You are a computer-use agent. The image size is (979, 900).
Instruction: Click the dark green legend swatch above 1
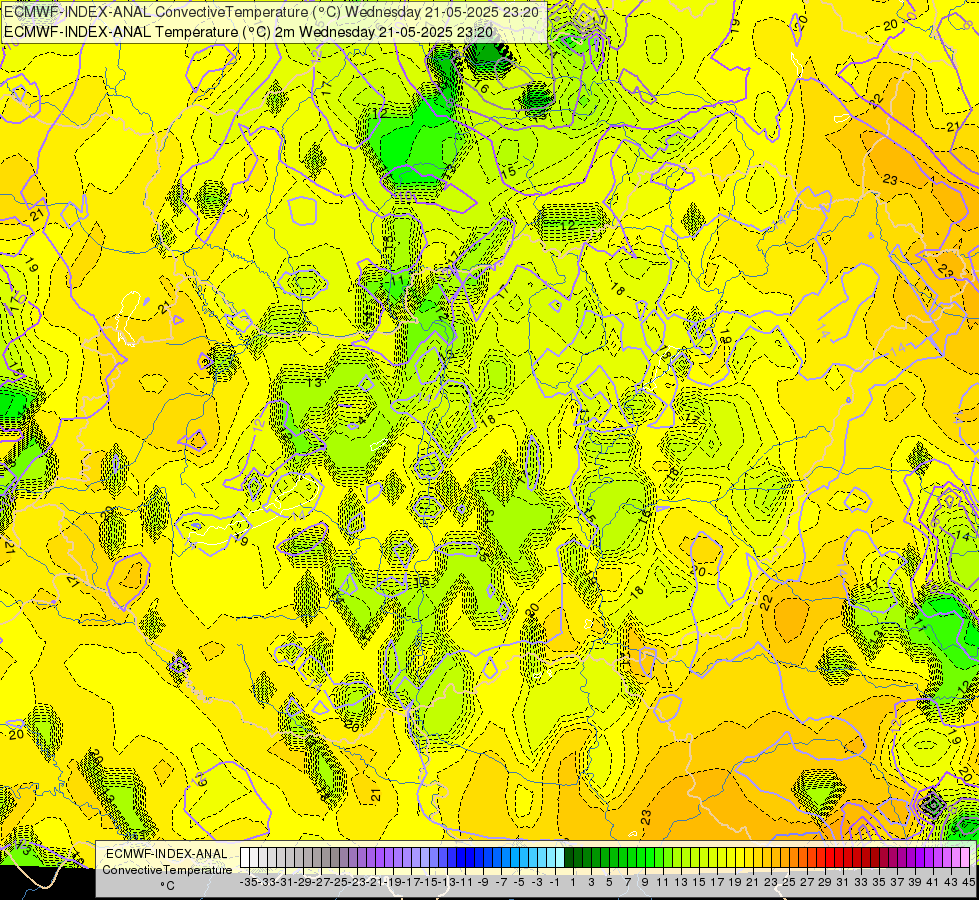(x=569, y=858)
